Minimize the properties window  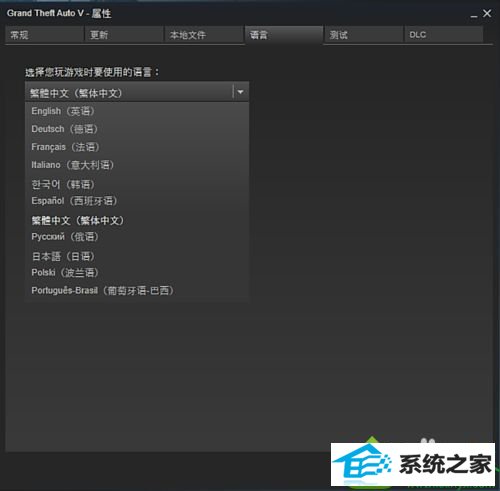[x=474, y=14]
